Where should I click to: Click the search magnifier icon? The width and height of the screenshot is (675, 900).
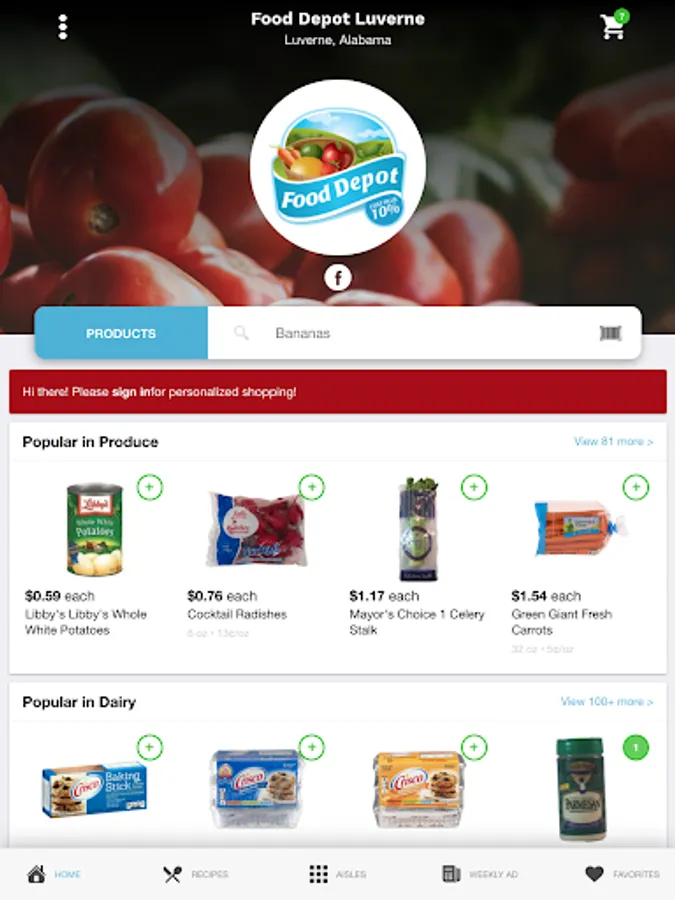[242, 333]
